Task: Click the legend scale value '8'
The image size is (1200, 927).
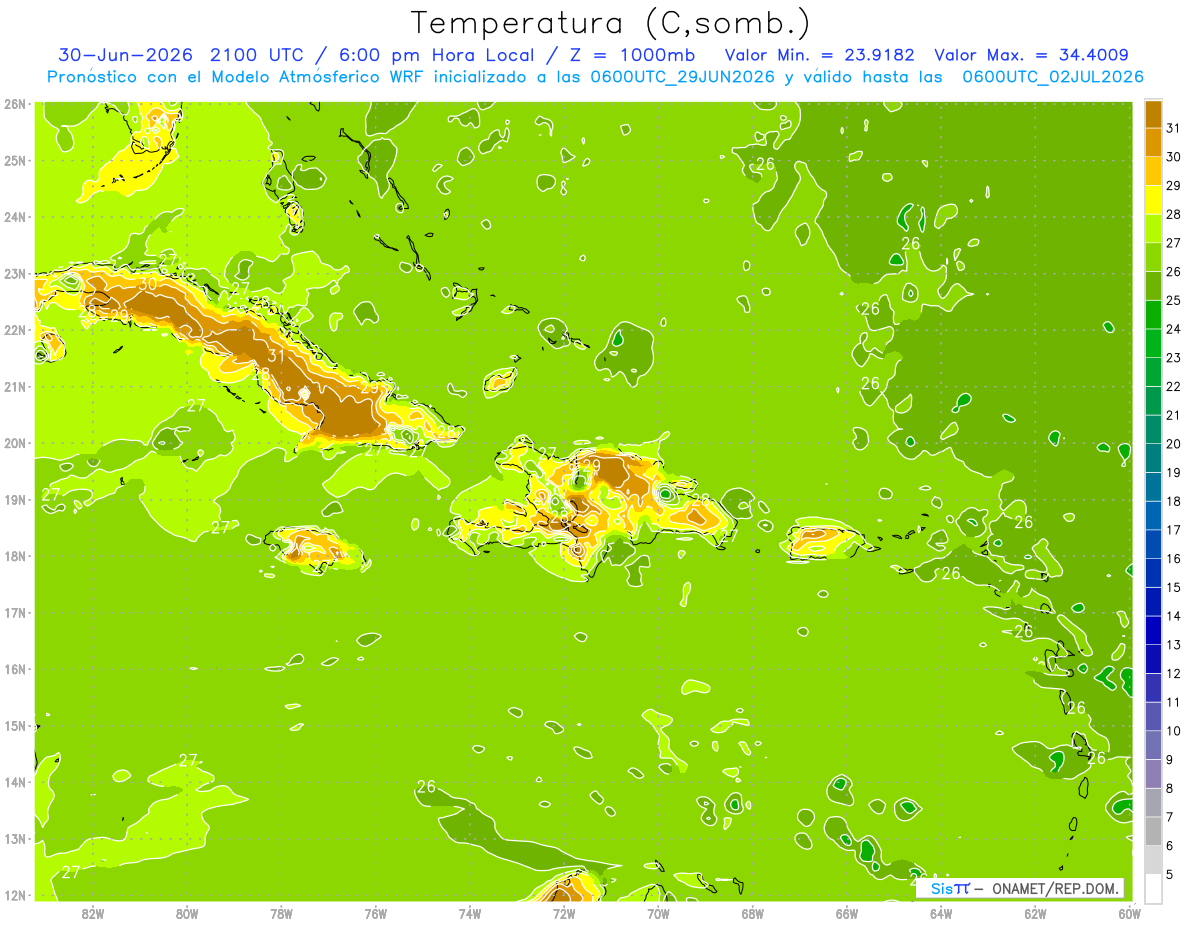Action: 1170,788
